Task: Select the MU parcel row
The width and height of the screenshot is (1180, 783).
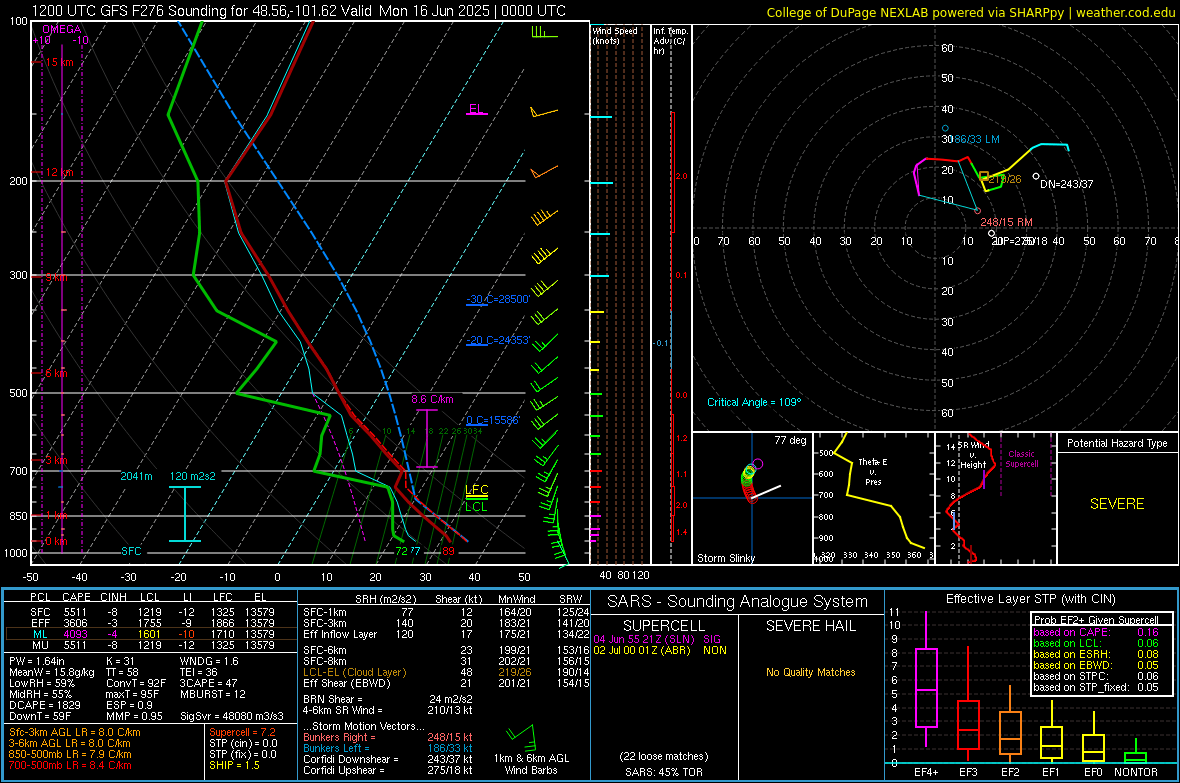Action: (x=152, y=644)
